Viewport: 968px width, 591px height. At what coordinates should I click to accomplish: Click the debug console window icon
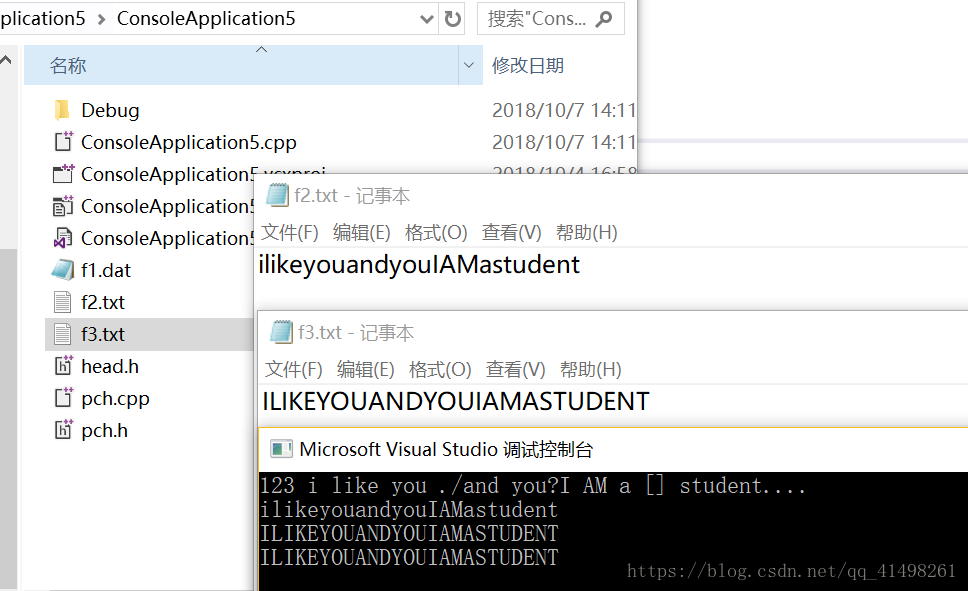282,449
